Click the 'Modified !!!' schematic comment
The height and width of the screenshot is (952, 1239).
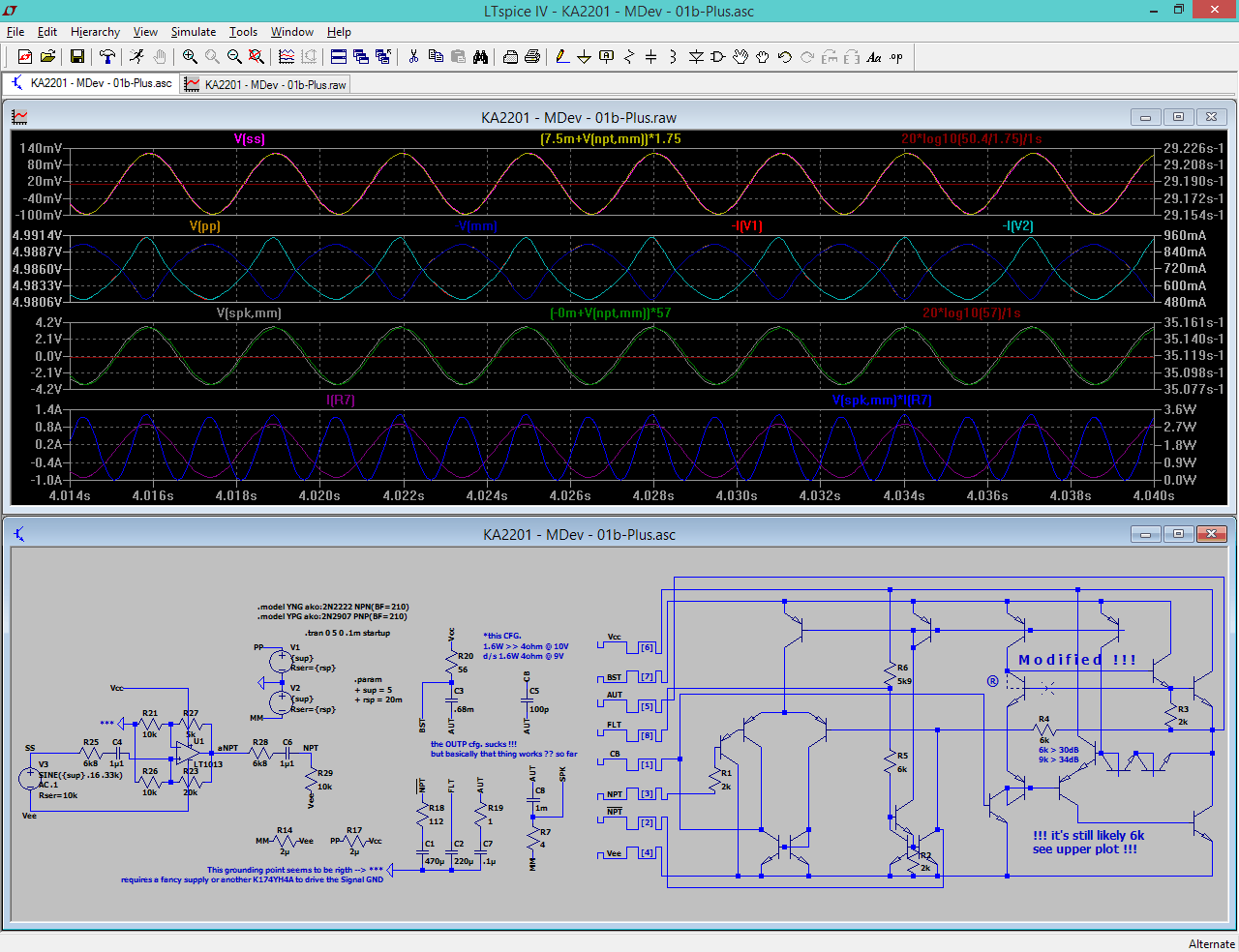[1077, 660]
